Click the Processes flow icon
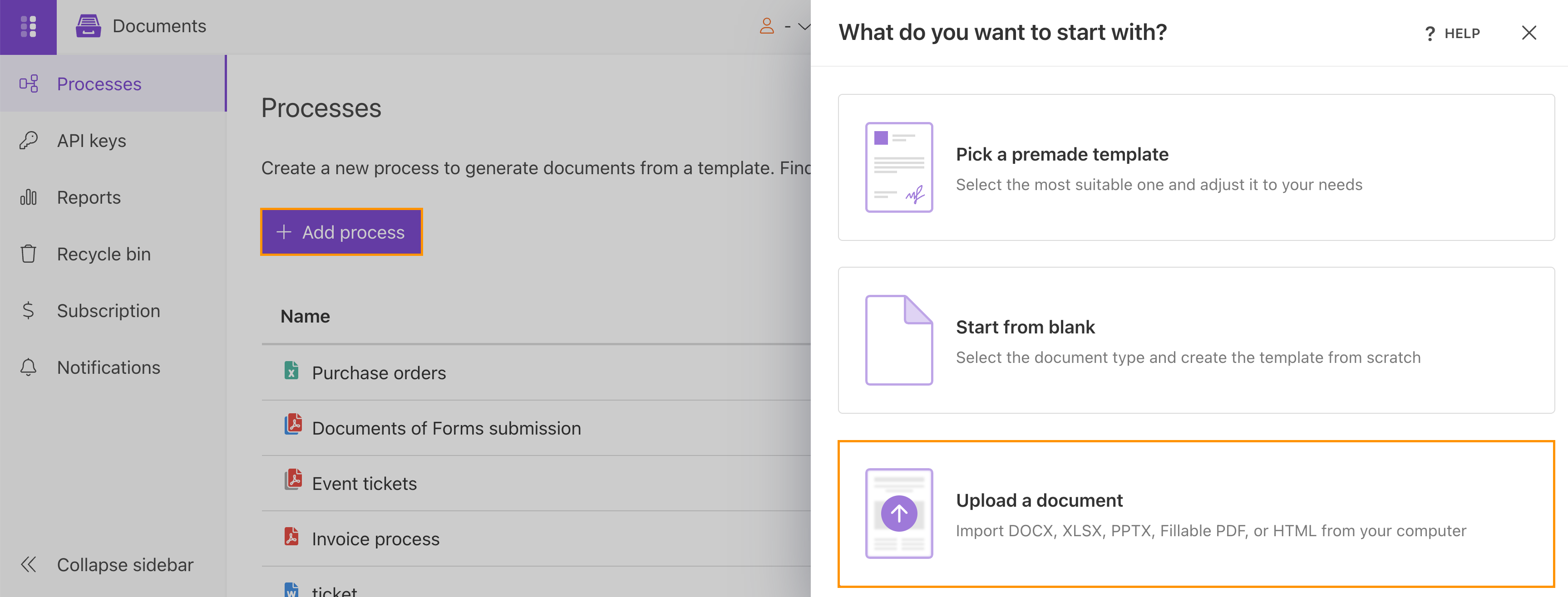Screen dimensions: 1568x597 point(29,83)
